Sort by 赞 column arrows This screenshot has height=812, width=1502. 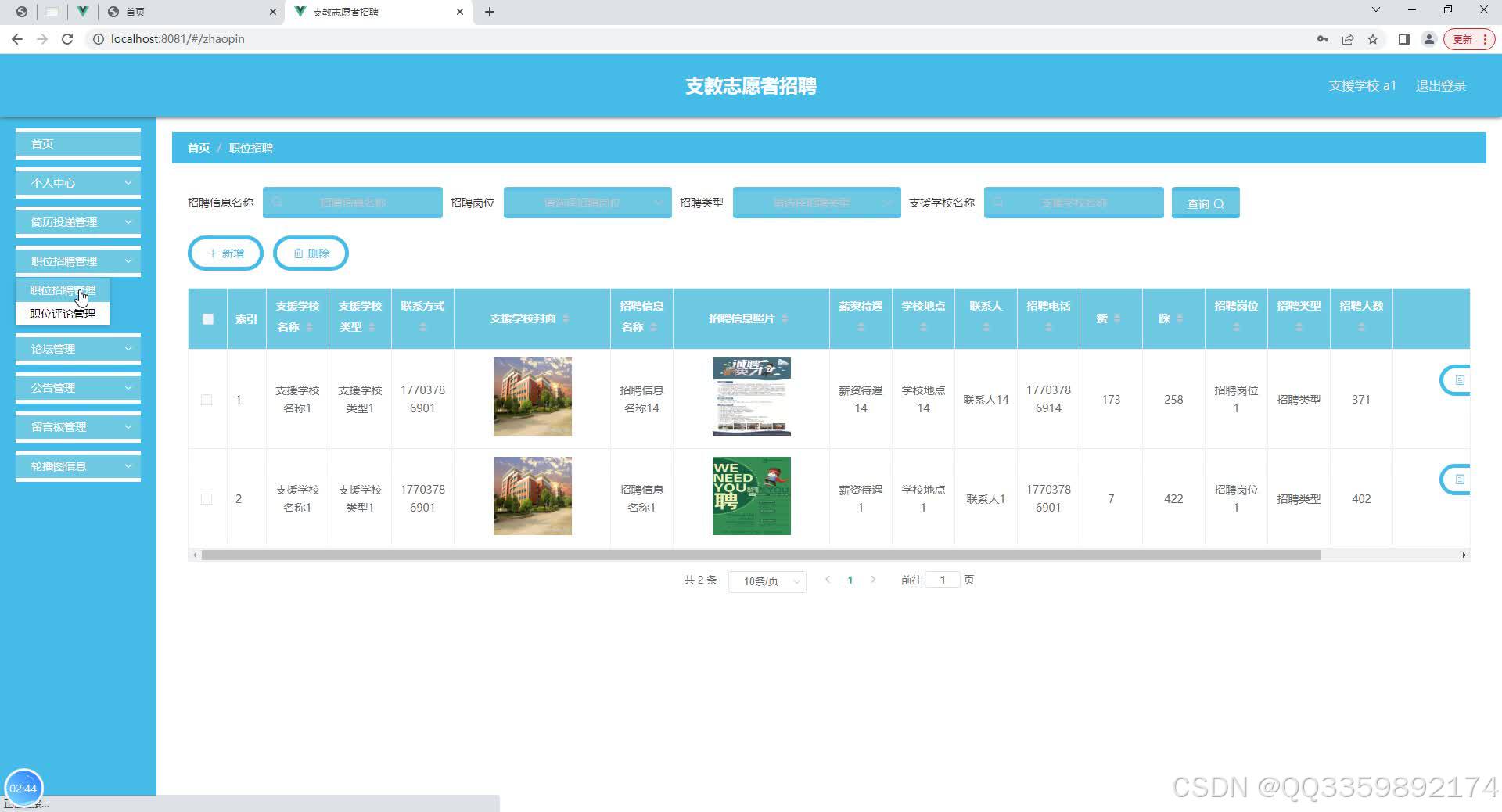pyautogui.click(x=1117, y=318)
